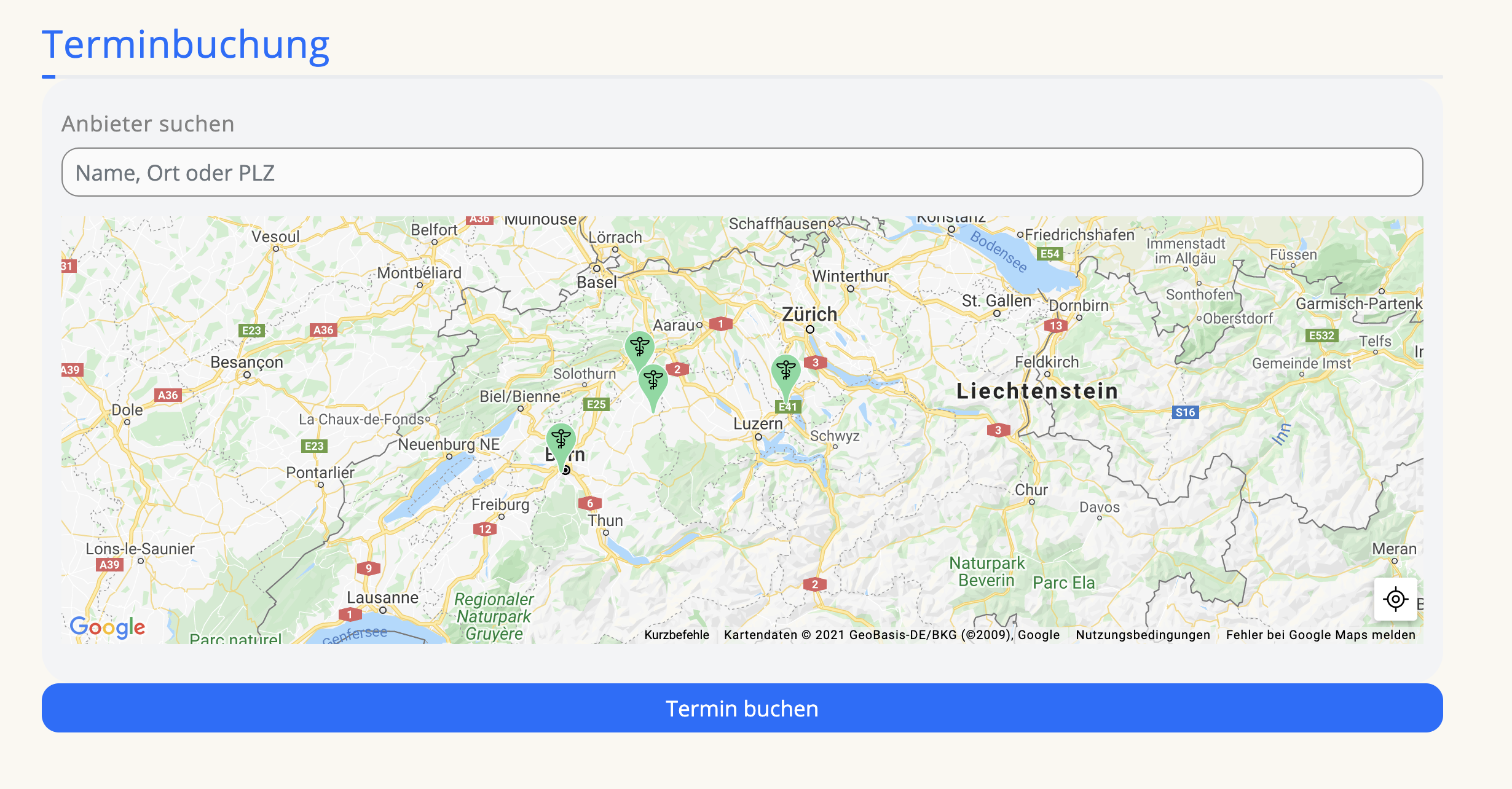Click the E532 road shield

tap(1321, 336)
